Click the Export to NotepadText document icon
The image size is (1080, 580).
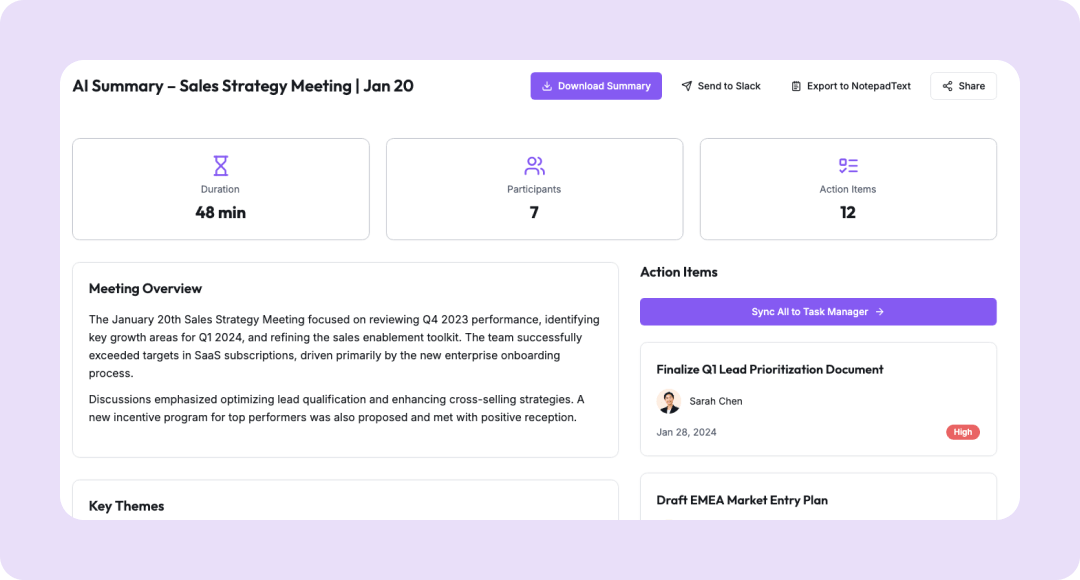(796, 86)
